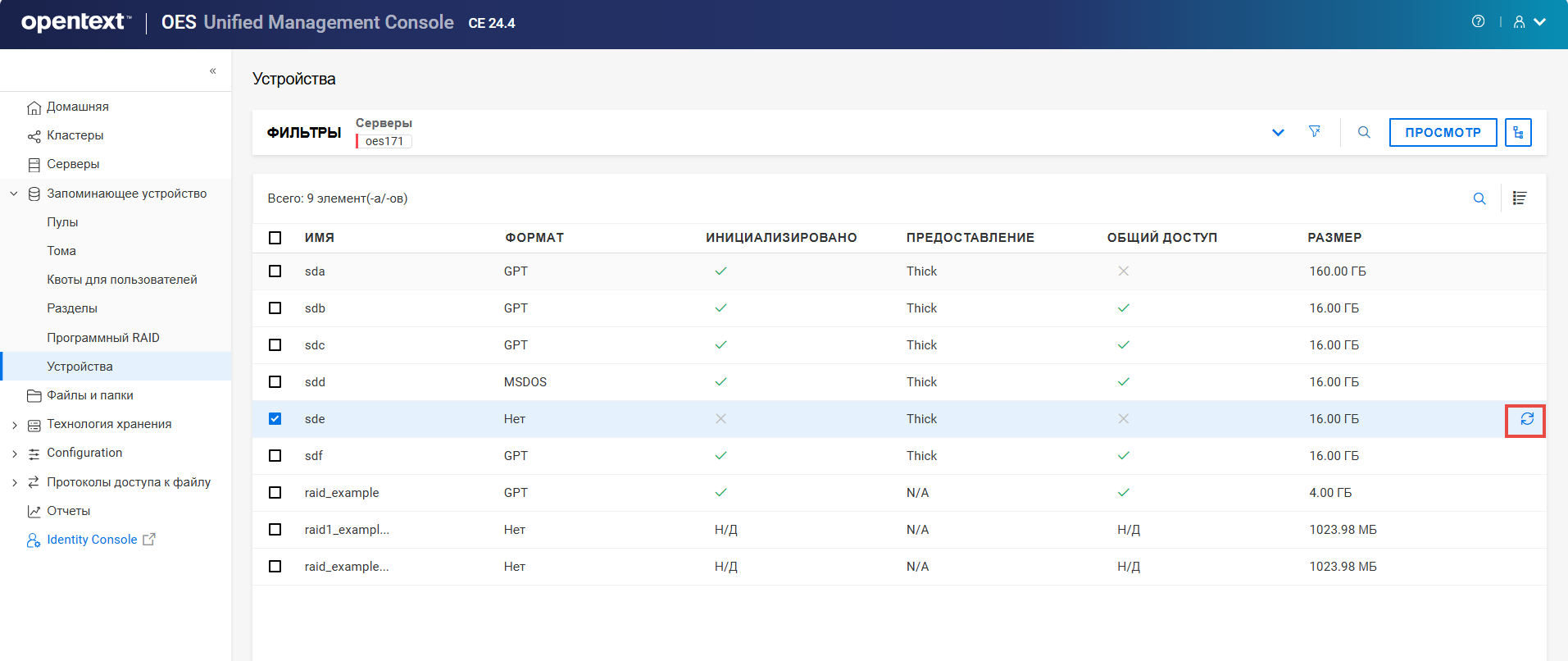Uncheck the sde device checkbox
This screenshot has height=661, width=1568.
[x=275, y=419]
